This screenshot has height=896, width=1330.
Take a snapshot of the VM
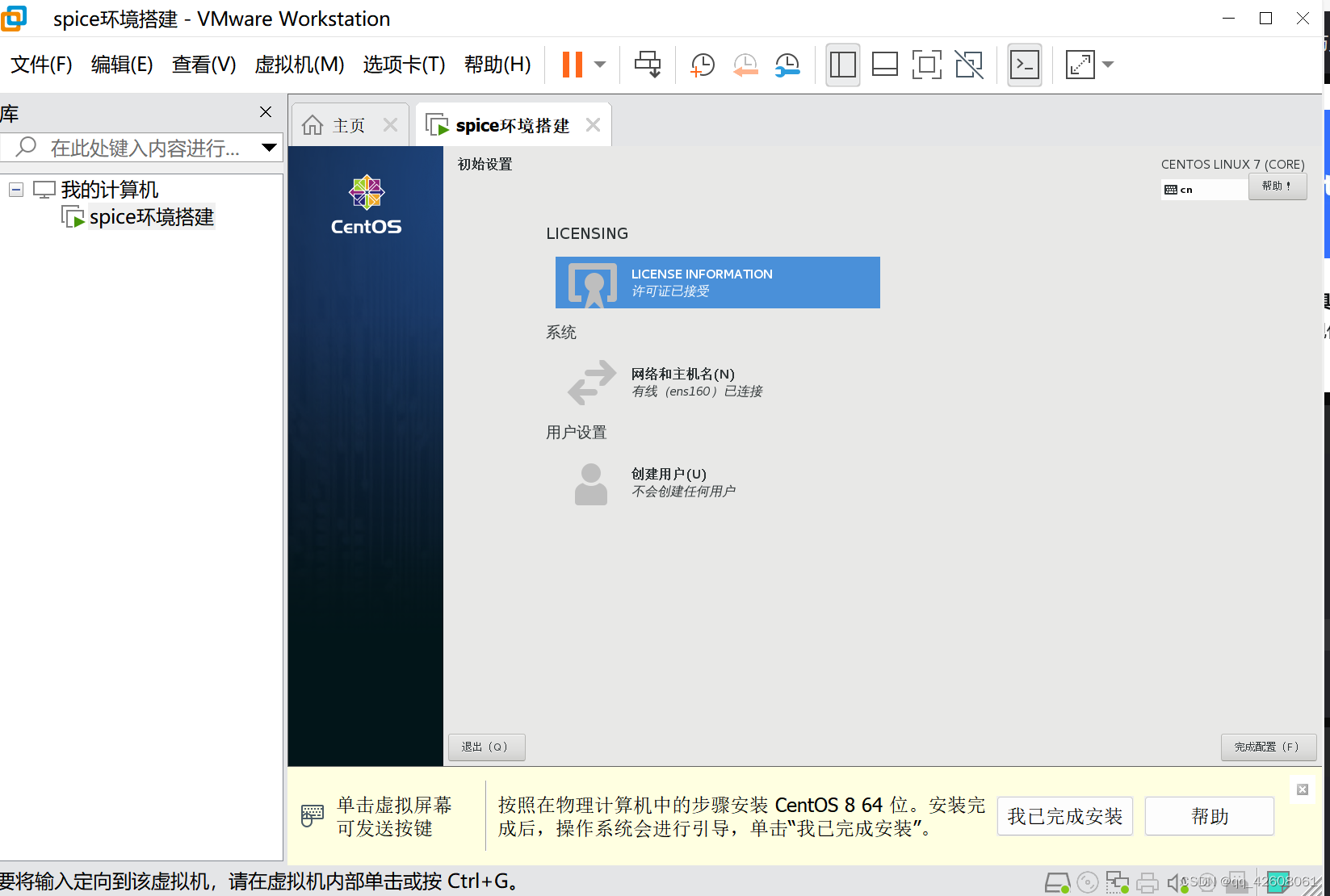point(702,64)
